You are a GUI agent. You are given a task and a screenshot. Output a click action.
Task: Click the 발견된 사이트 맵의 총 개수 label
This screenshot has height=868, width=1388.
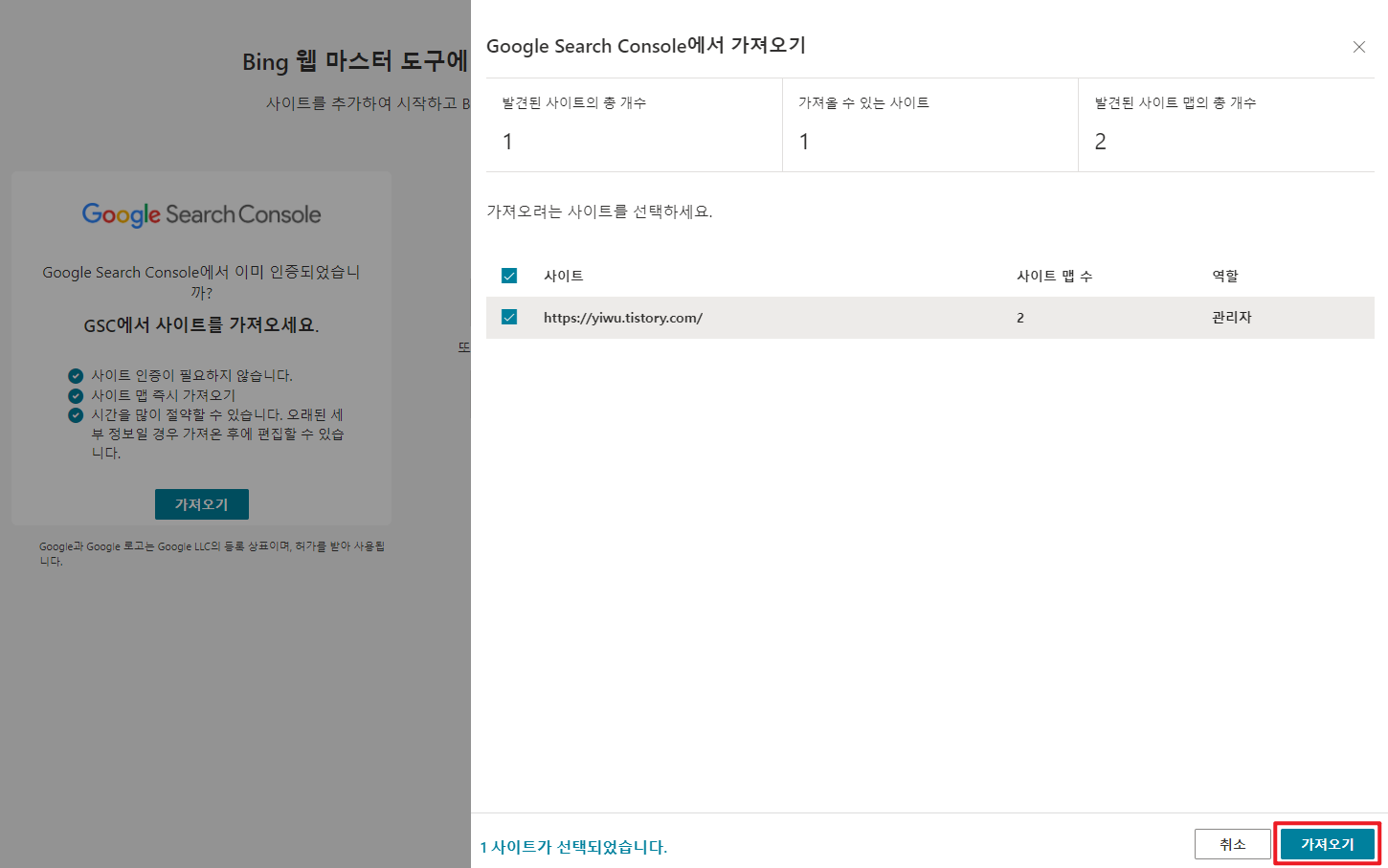click(1175, 102)
